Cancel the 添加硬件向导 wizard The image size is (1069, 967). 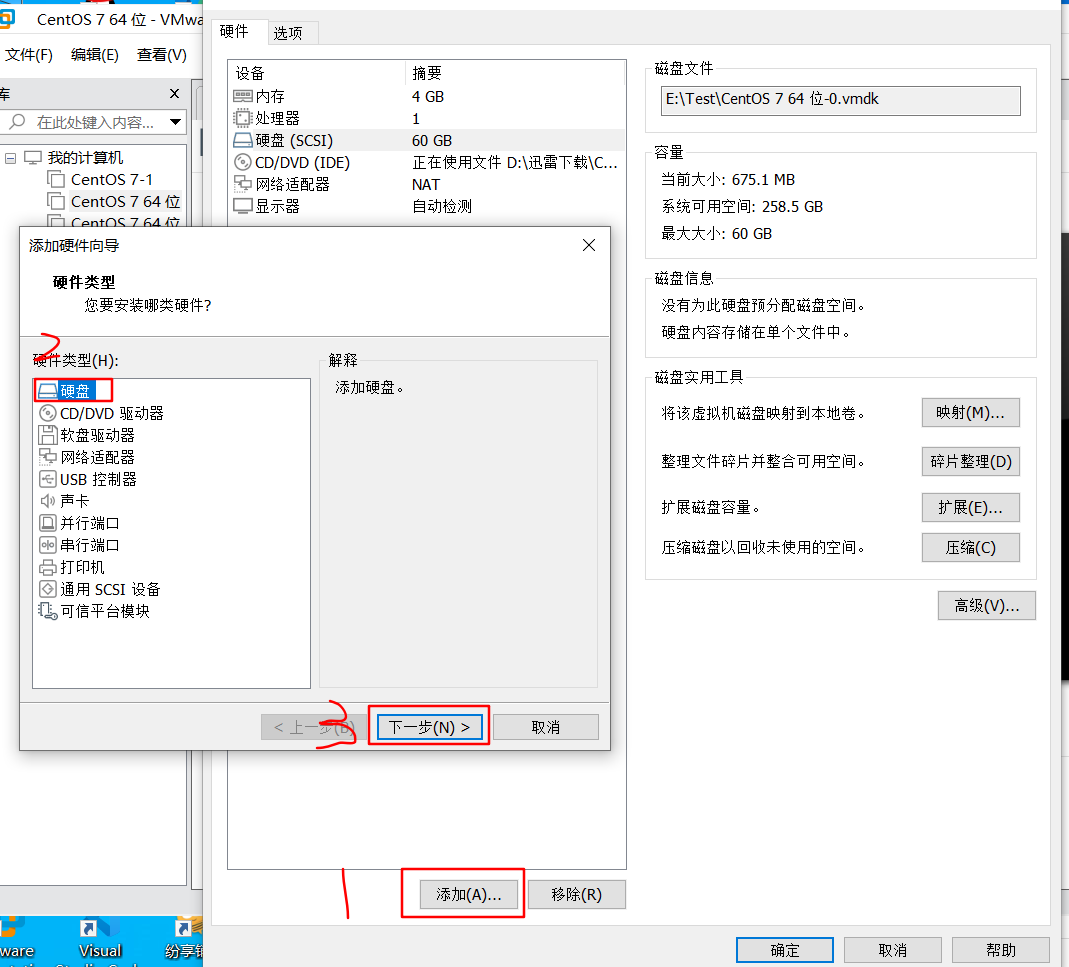pyautogui.click(x=545, y=727)
